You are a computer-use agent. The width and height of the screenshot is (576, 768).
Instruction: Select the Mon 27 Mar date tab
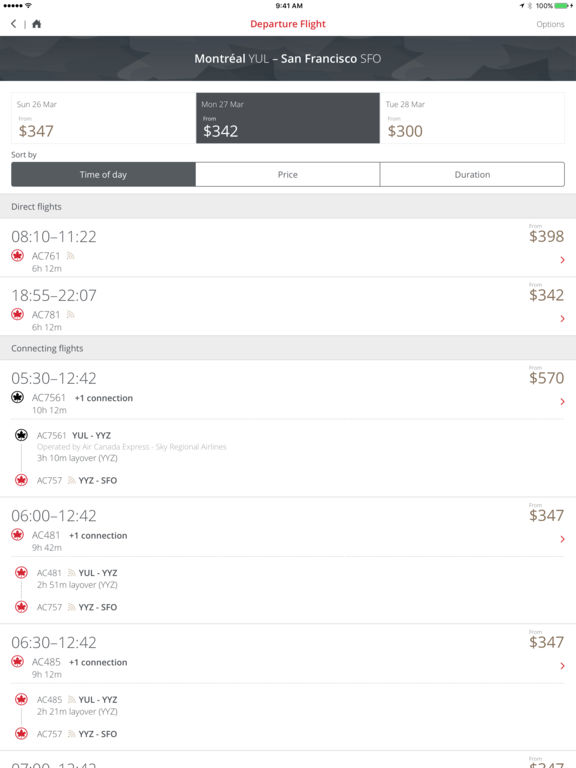pos(288,118)
